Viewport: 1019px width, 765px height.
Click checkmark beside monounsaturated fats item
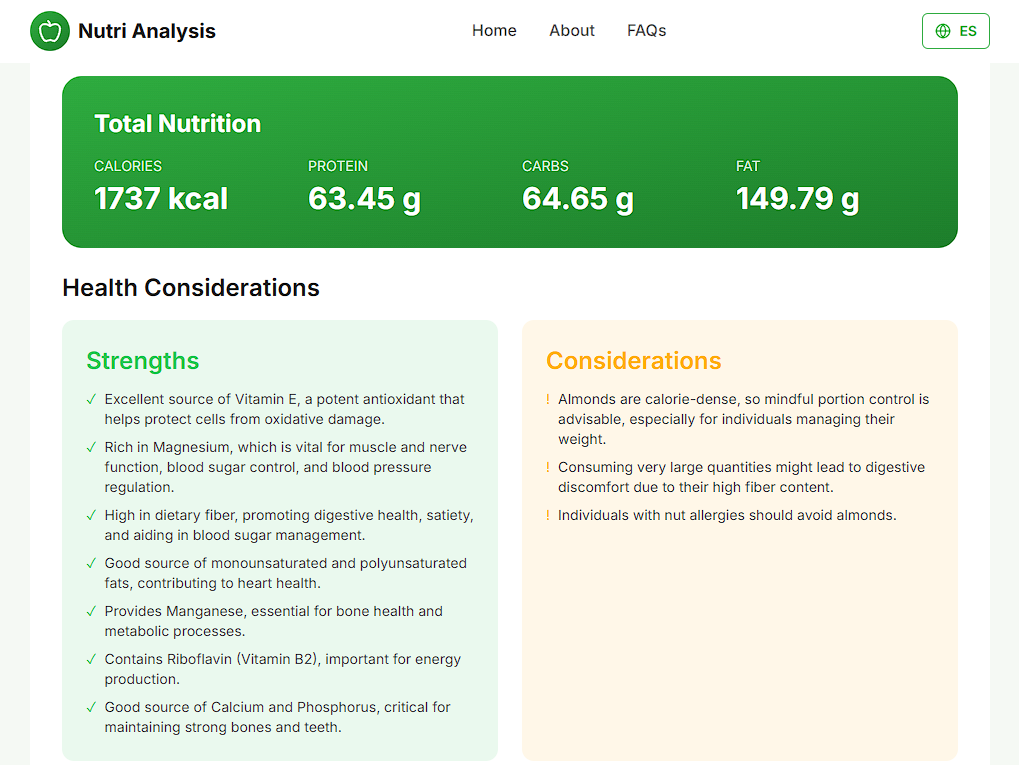pos(91,563)
